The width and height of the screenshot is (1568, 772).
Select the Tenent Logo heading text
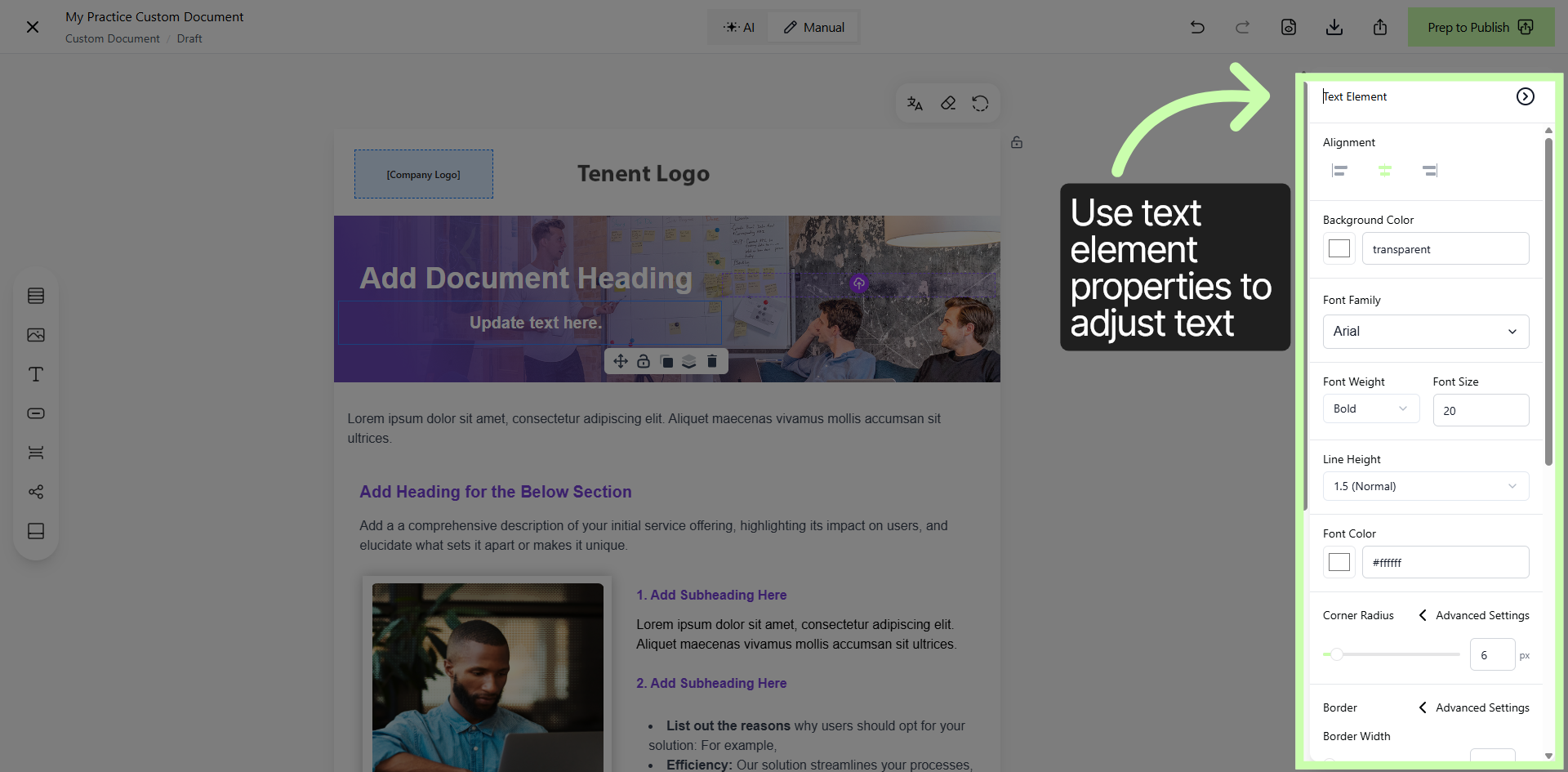644,173
